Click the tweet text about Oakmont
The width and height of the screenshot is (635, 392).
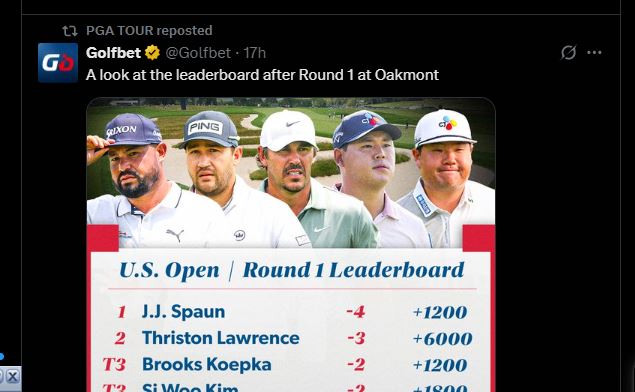coord(262,75)
